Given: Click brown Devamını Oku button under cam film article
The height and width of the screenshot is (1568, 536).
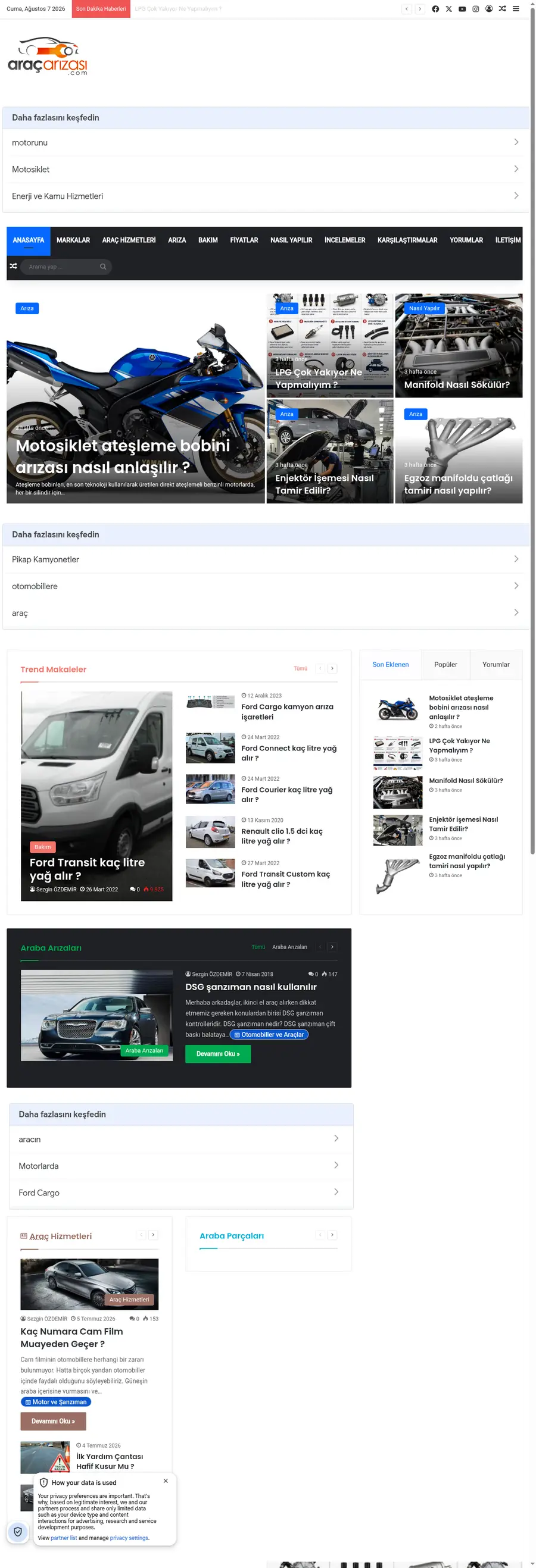Looking at the screenshot, I should tap(53, 1421).
